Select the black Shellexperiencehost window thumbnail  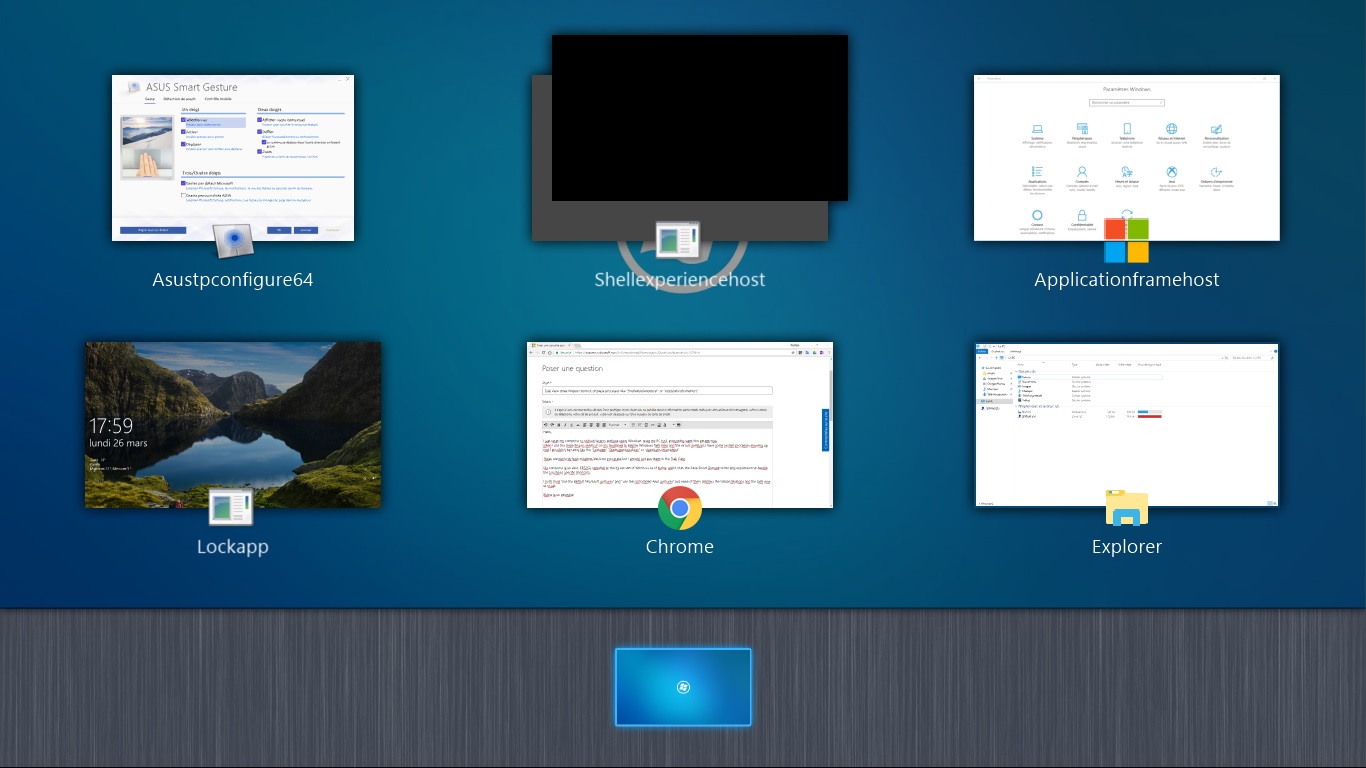point(700,118)
